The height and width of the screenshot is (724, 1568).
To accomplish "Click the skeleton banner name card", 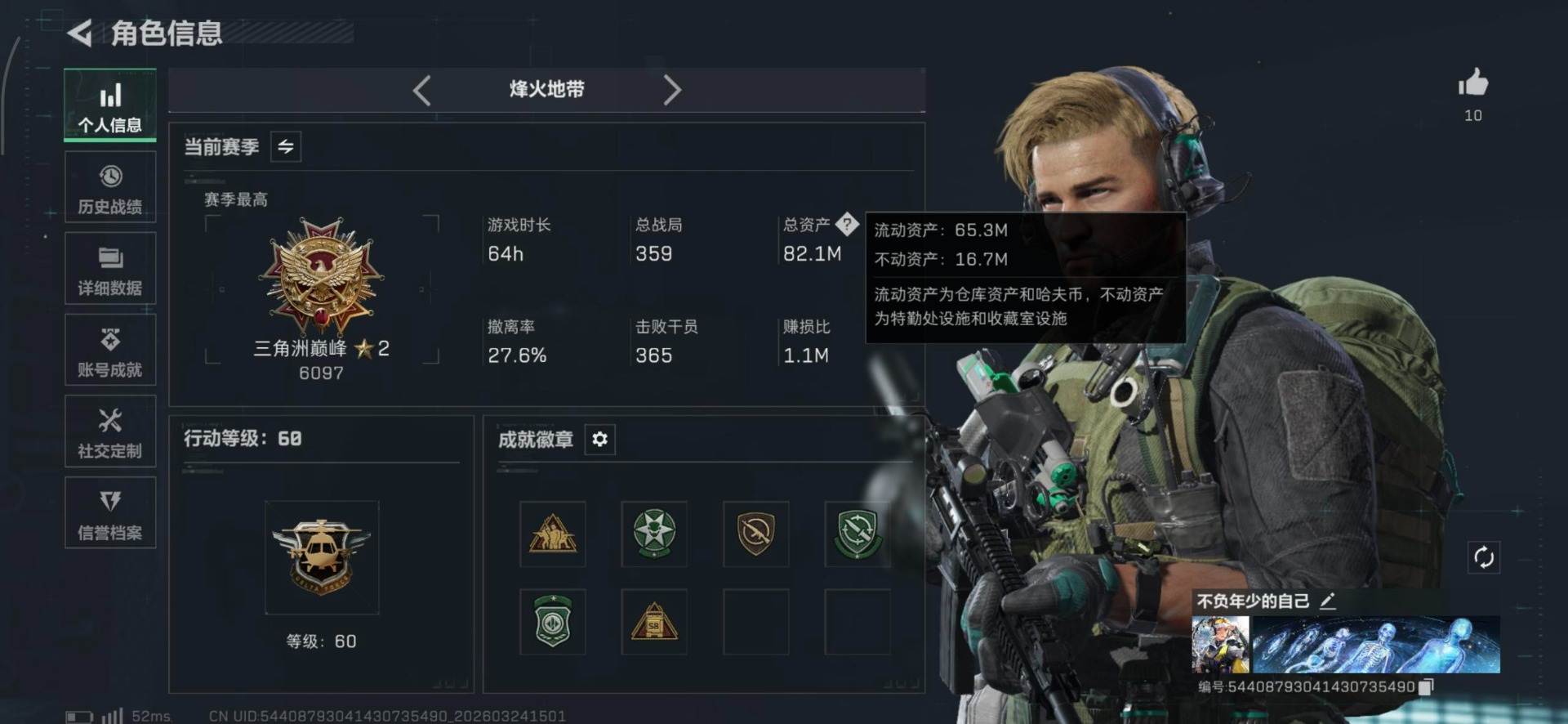I will tap(1376, 644).
